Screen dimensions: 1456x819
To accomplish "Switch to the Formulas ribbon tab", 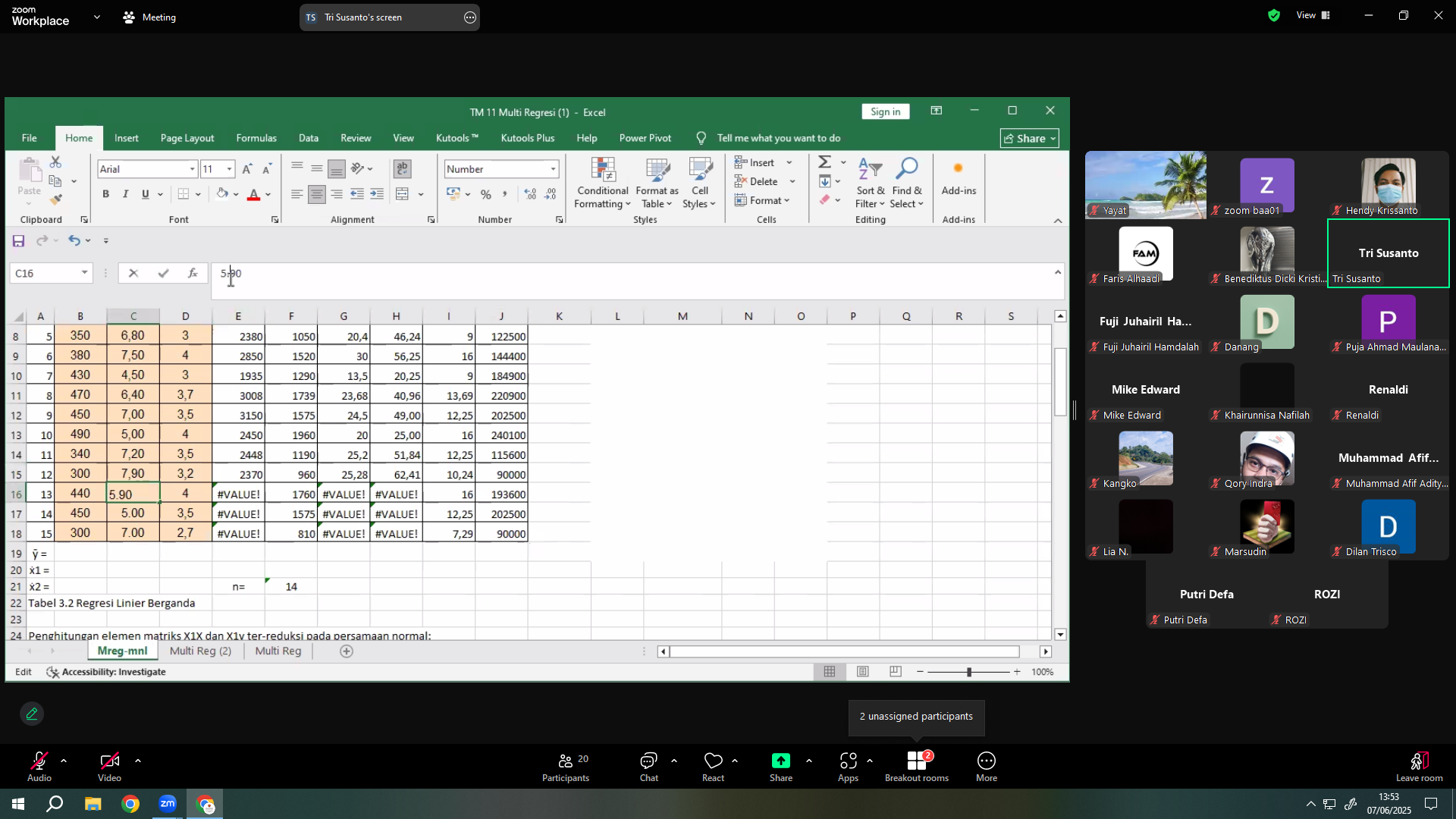I will tap(256, 138).
